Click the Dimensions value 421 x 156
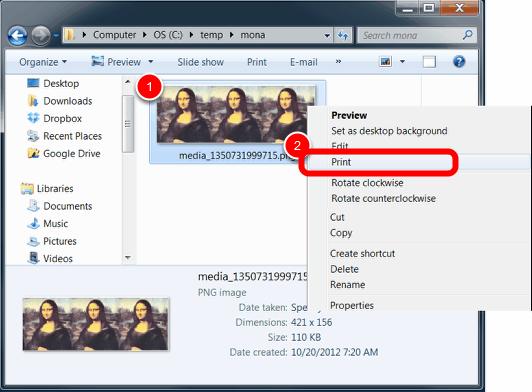Image resolution: width=532 pixels, height=392 pixels. [x=311, y=322]
